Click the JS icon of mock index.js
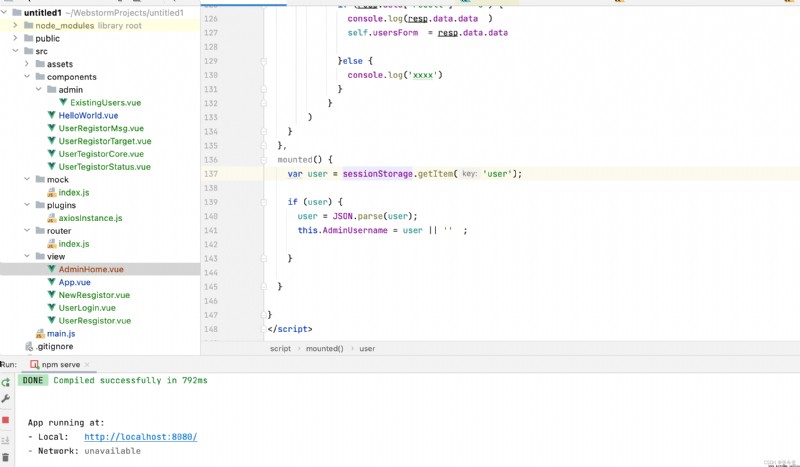 (52, 192)
